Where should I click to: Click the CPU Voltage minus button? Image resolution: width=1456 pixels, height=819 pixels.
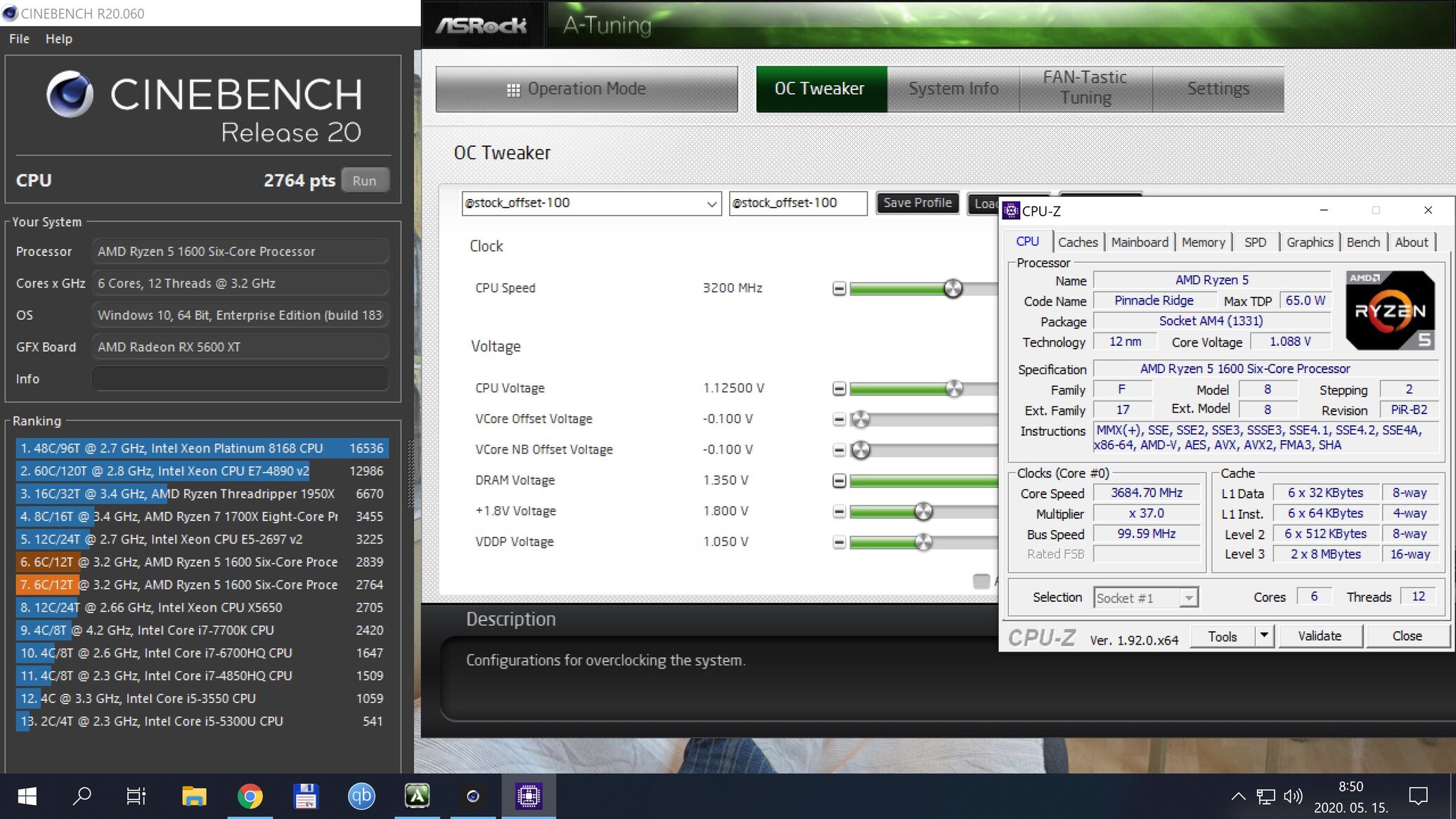click(x=839, y=389)
